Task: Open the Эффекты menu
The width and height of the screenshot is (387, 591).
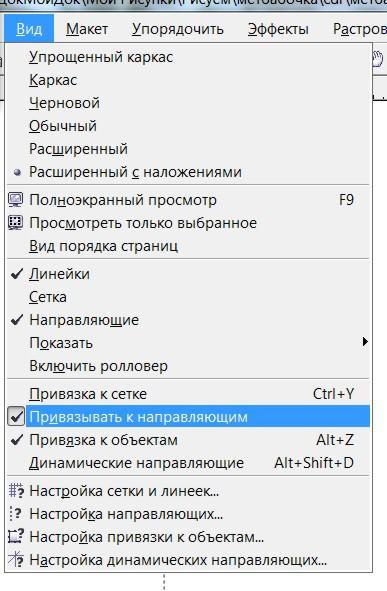Action: click(x=278, y=29)
